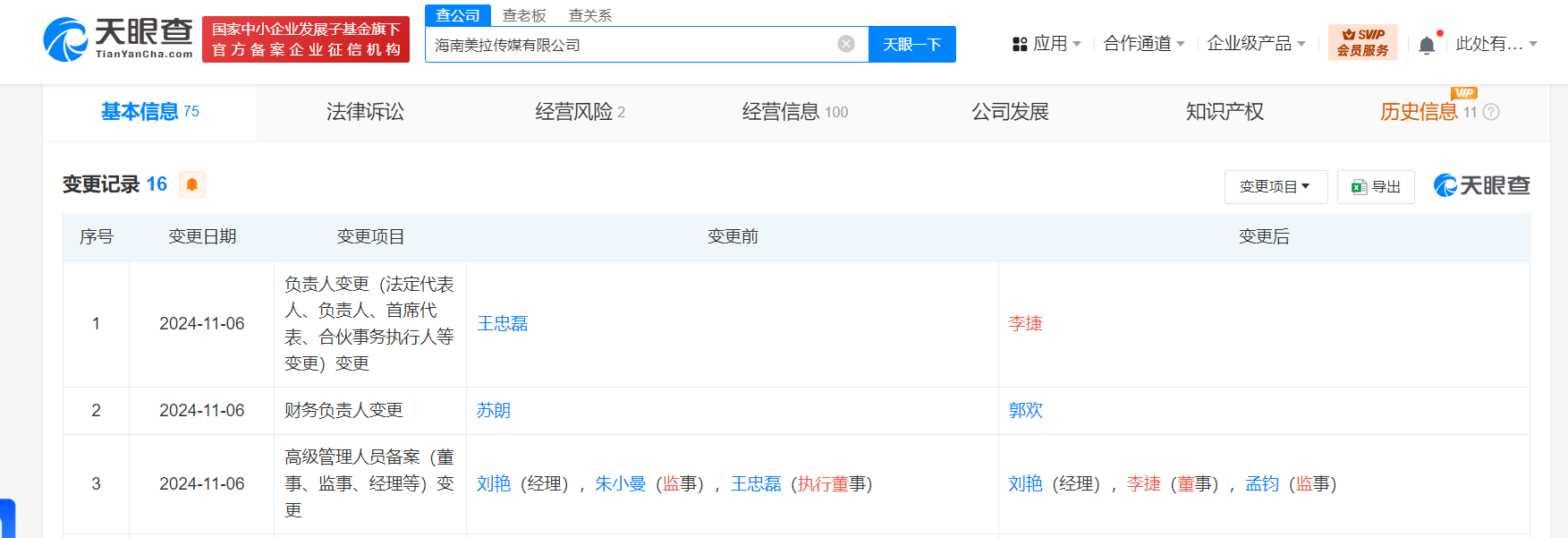Screen dimensions: 1568x538
Task: Switch to the 法律诉讼 tab
Action: tap(365, 112)
